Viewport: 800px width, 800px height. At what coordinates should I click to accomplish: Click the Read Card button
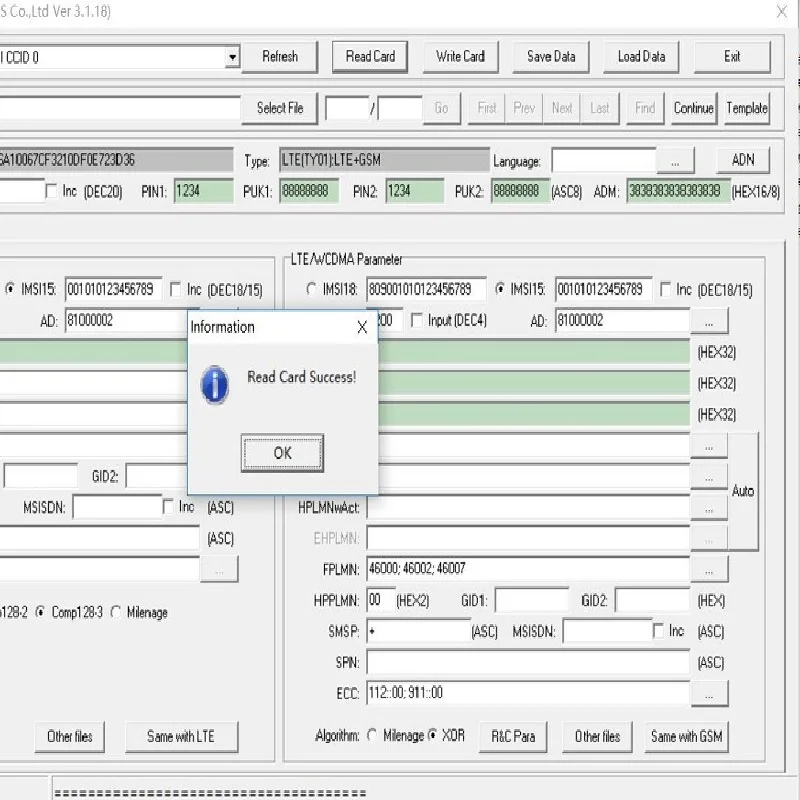[370, 57]
